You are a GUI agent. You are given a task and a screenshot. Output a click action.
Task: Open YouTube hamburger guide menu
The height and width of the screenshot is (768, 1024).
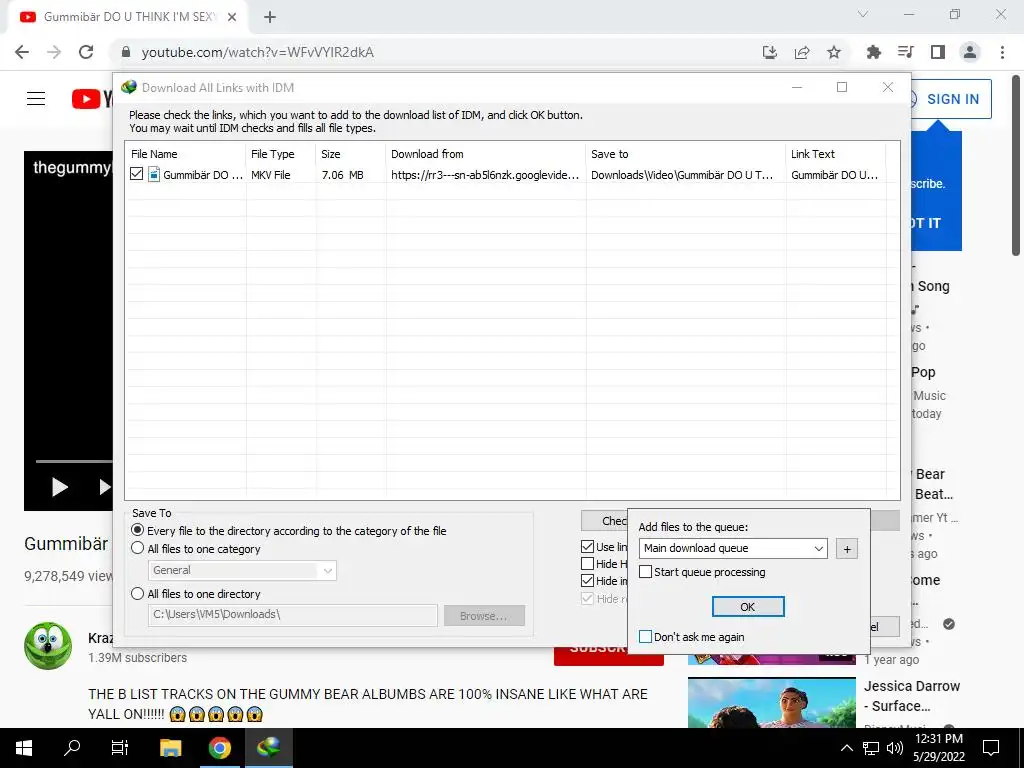pos(36,99)
